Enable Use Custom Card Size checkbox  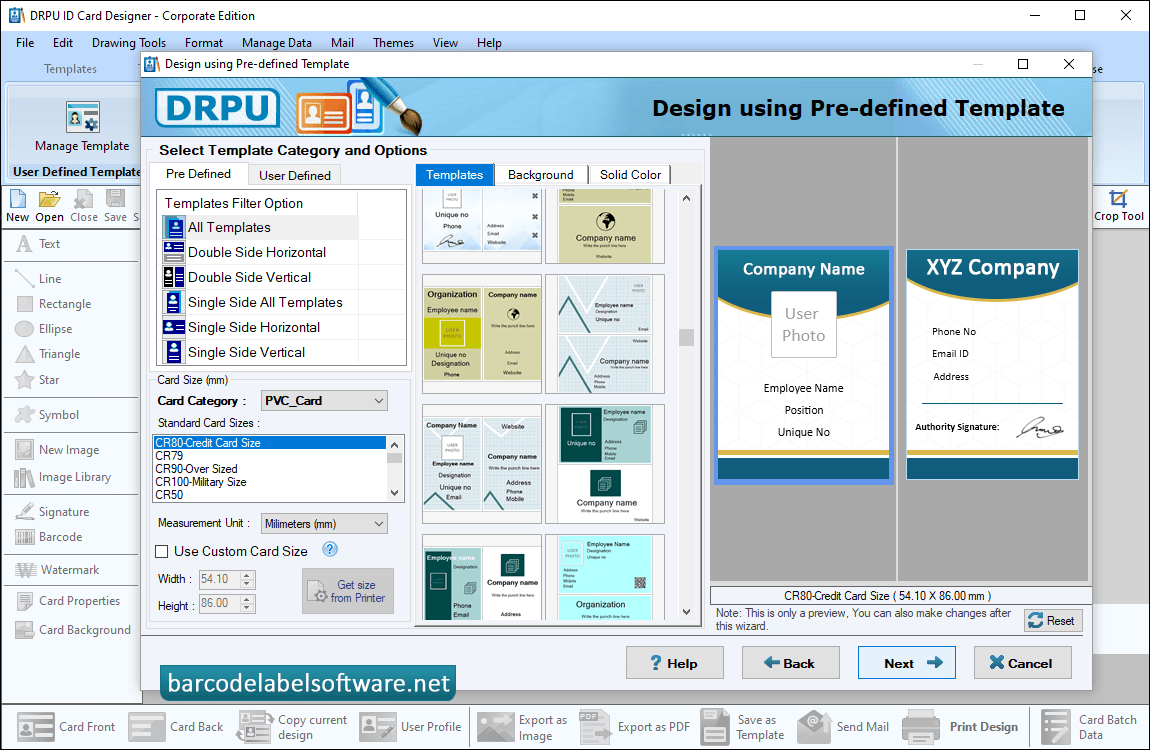(162, 551)
